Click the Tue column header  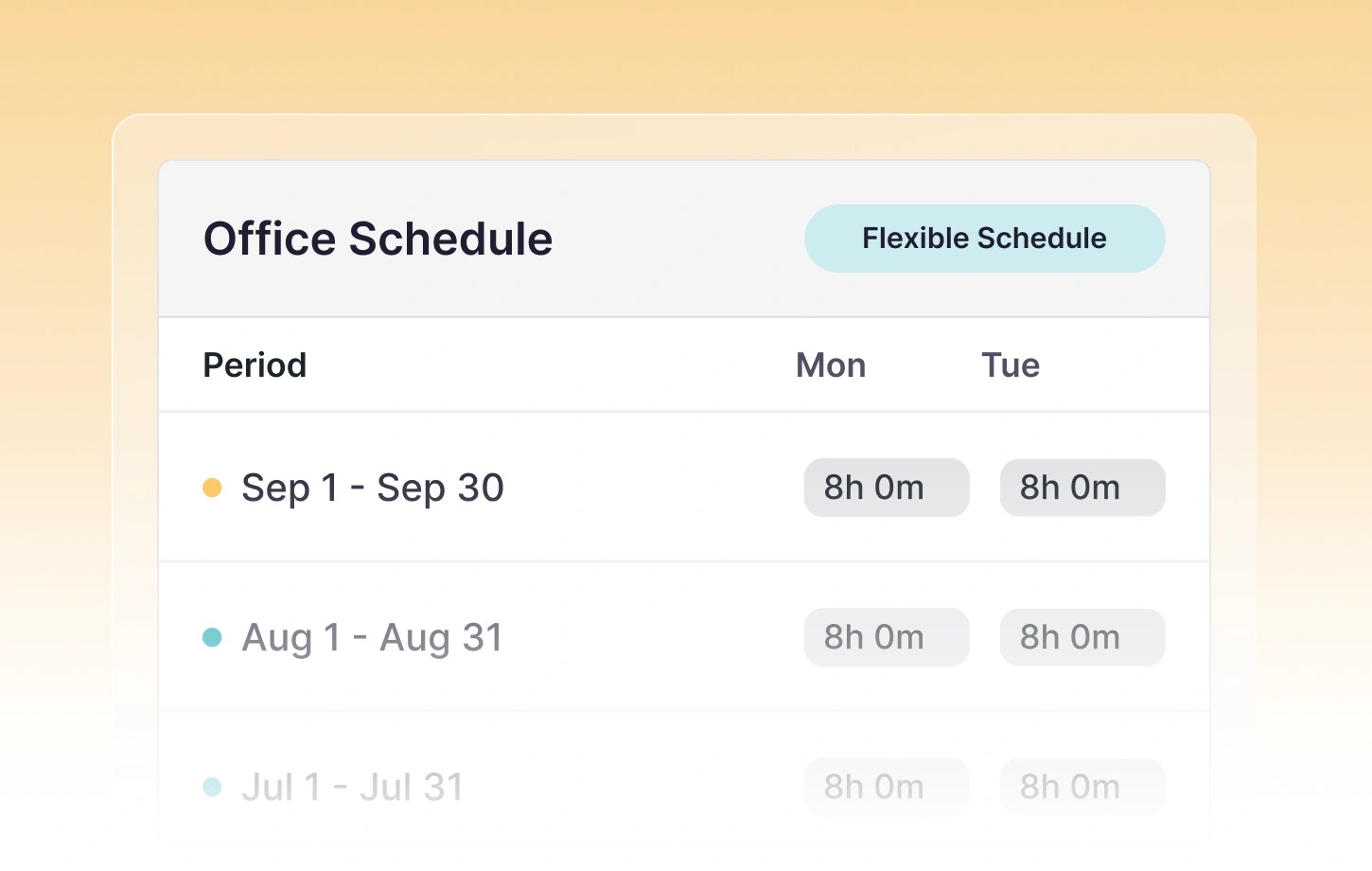coord(1010,365)
